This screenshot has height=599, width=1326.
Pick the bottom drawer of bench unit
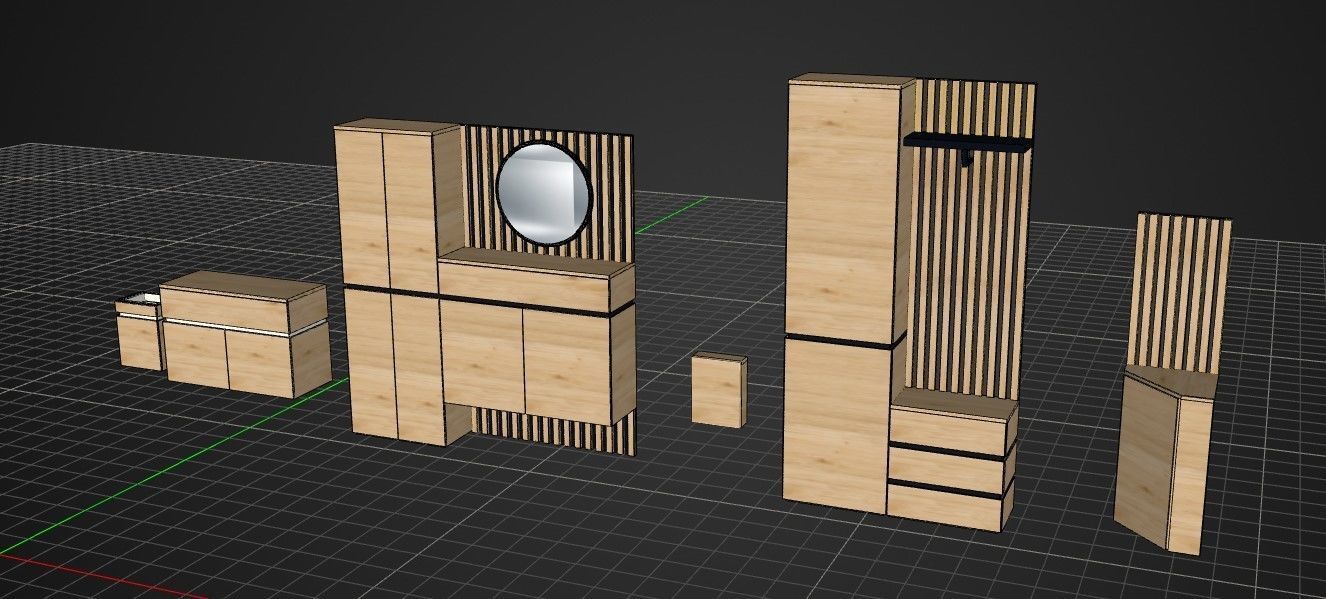(x=943, y=506)
